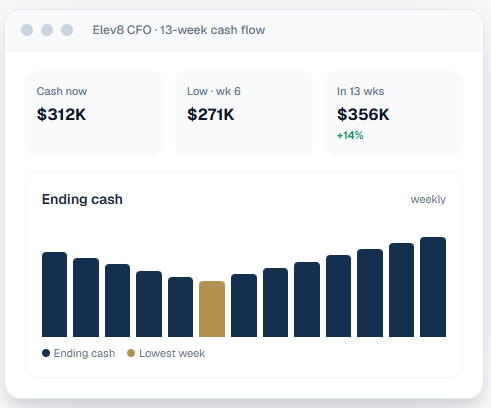Select the $312K cash value
Screen dimensions: 491x408
[61, 114]
